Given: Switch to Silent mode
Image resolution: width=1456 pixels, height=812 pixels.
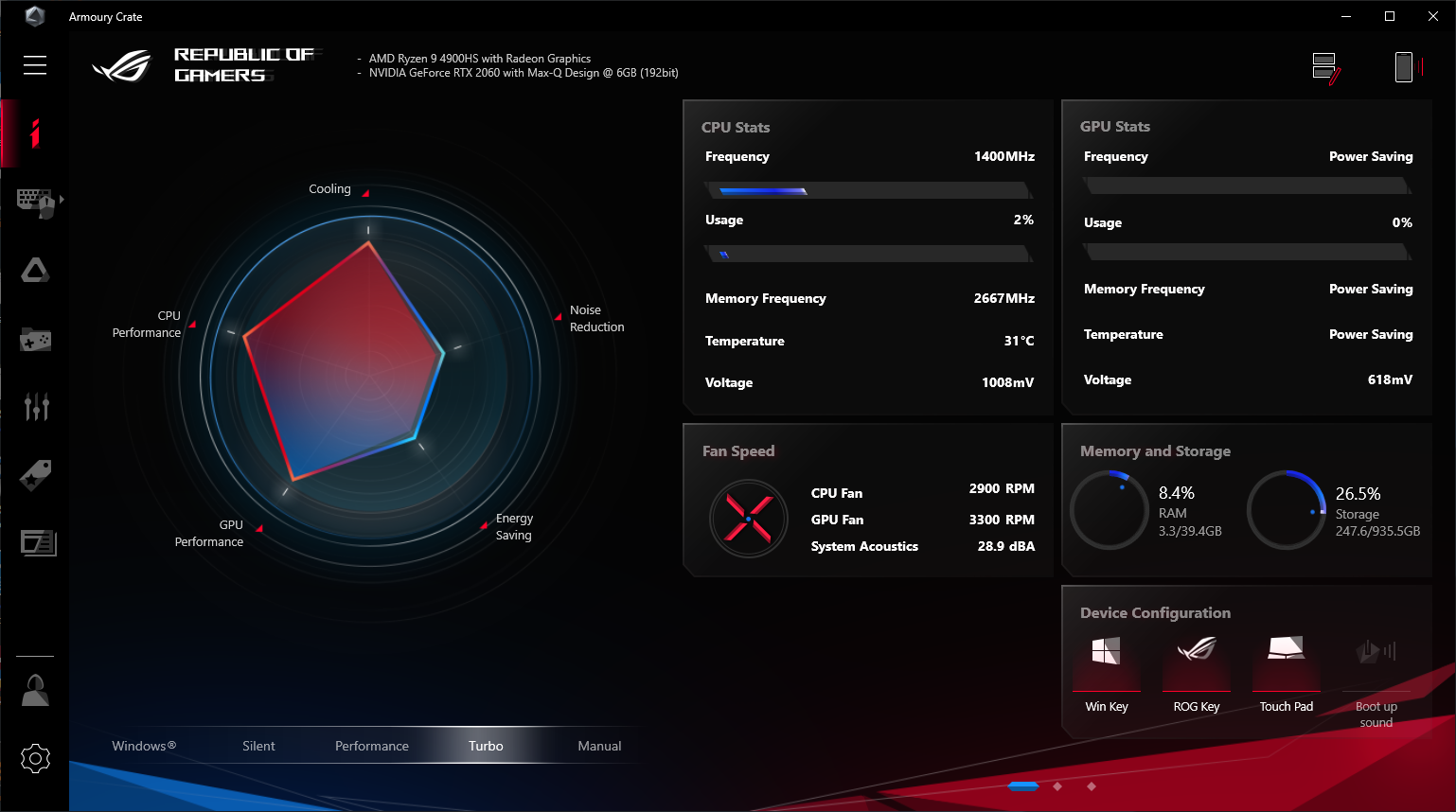Looking at the screenshot, I should coord(258,746).
